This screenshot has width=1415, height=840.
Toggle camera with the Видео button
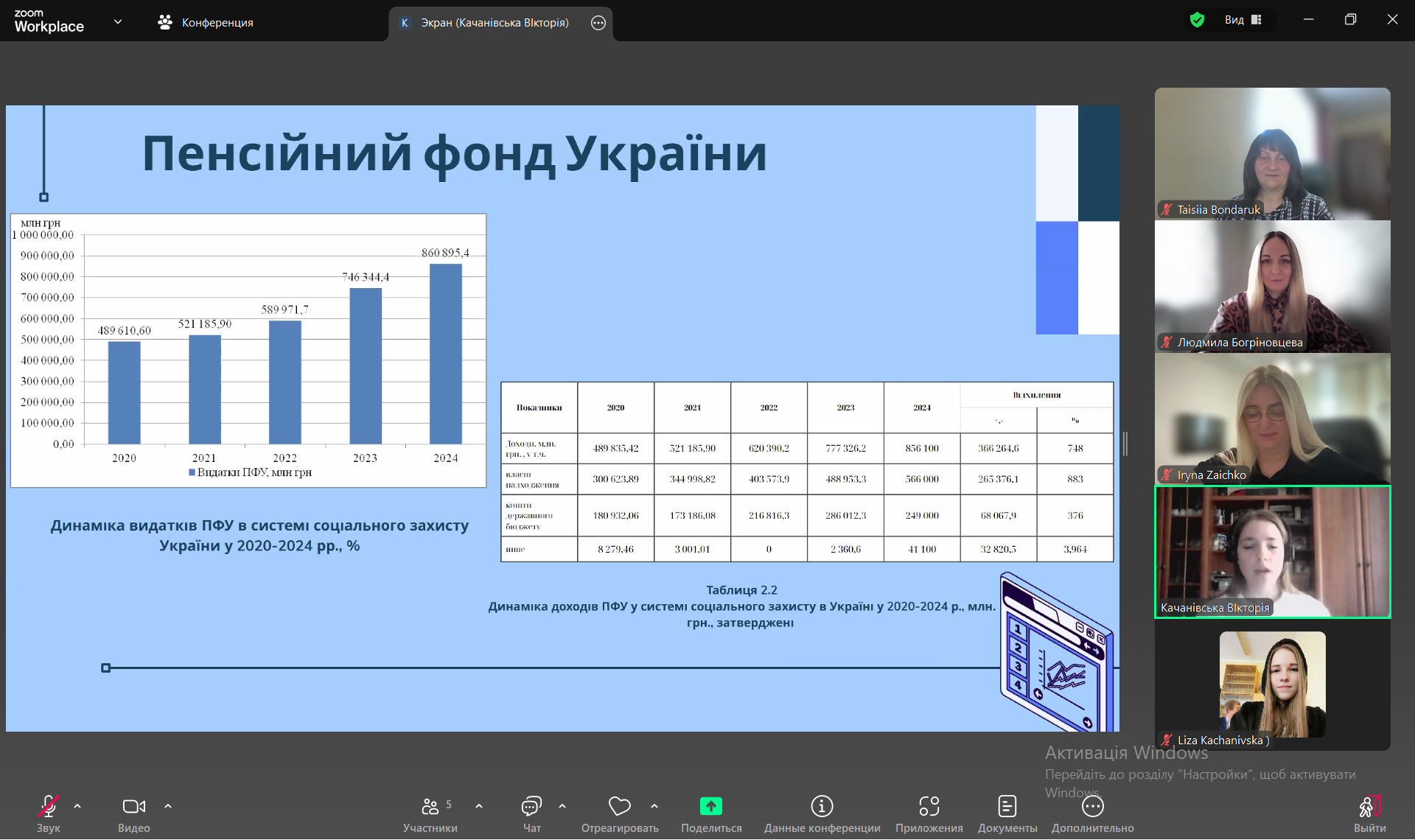133,807
